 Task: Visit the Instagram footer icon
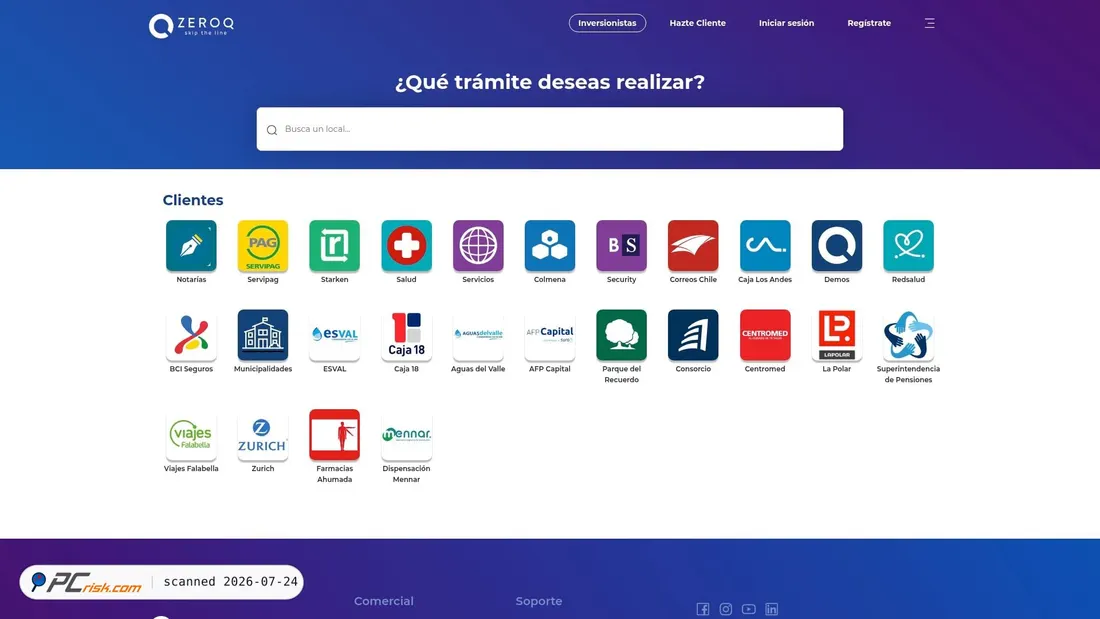(x=725, y=609)
